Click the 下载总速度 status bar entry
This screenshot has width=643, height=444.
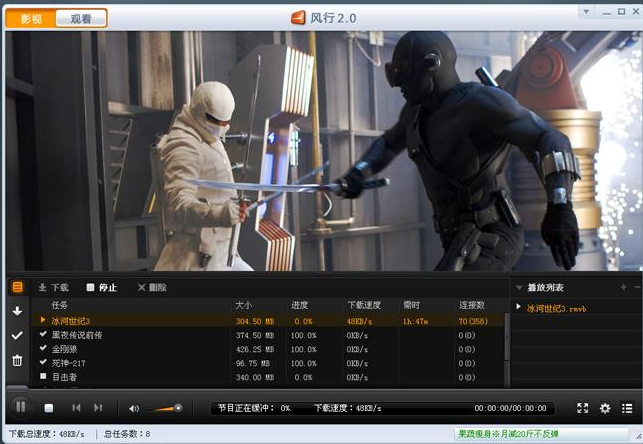point(47,434)
